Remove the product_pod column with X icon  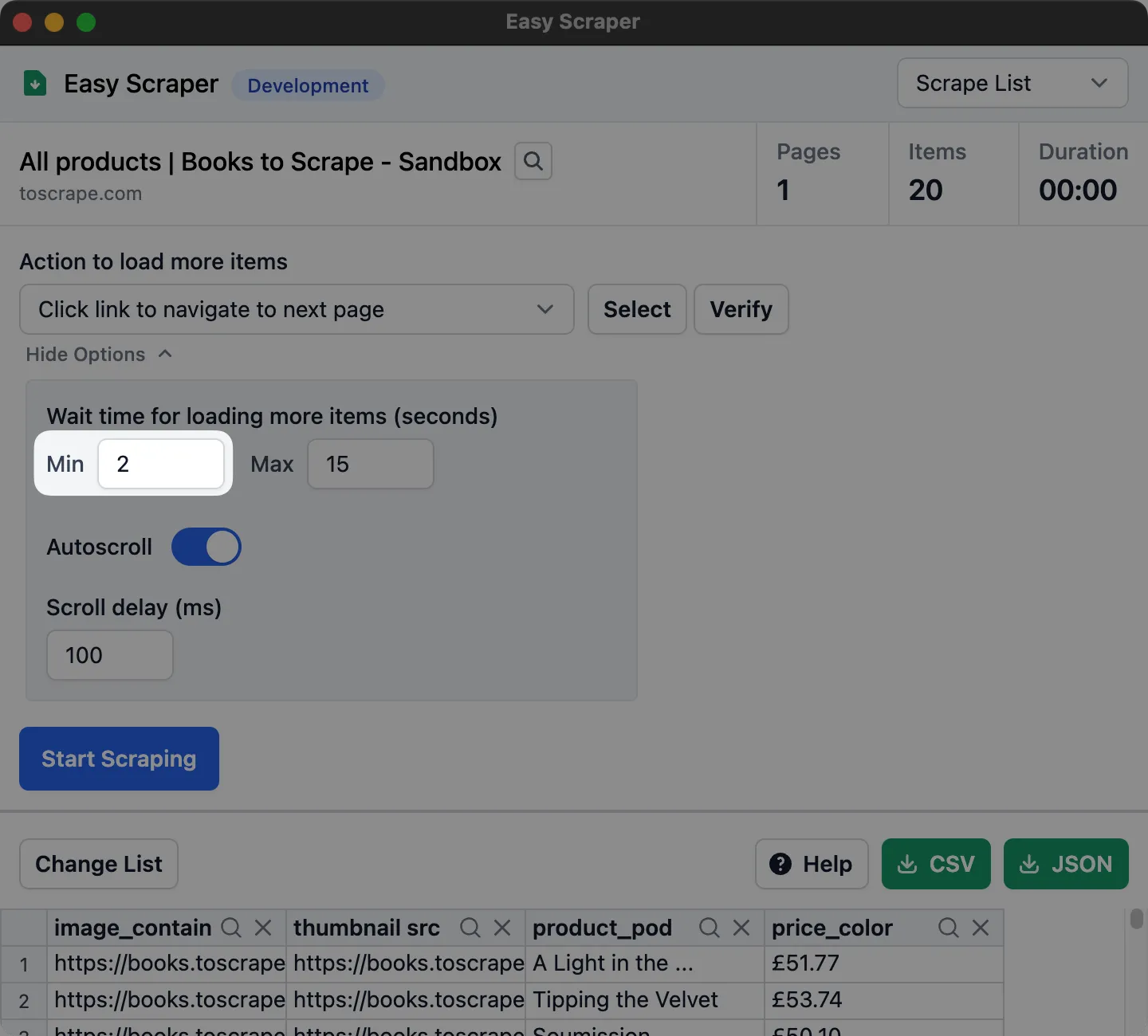pyautogui.click(x=741, y=928)
